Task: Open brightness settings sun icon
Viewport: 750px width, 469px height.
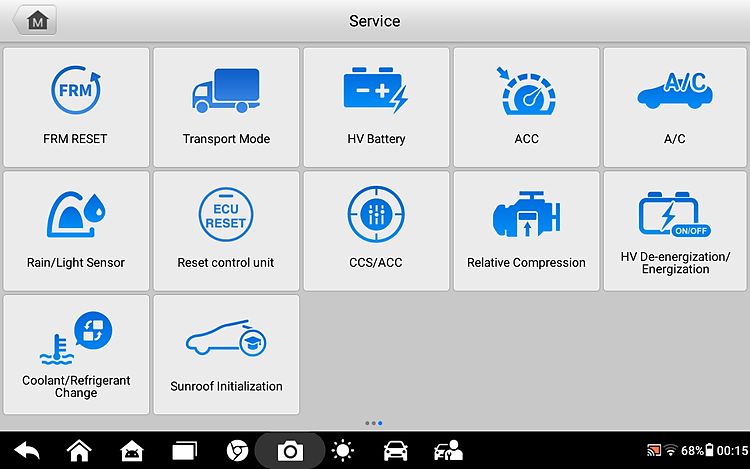Action: click(x=342, y=451)
